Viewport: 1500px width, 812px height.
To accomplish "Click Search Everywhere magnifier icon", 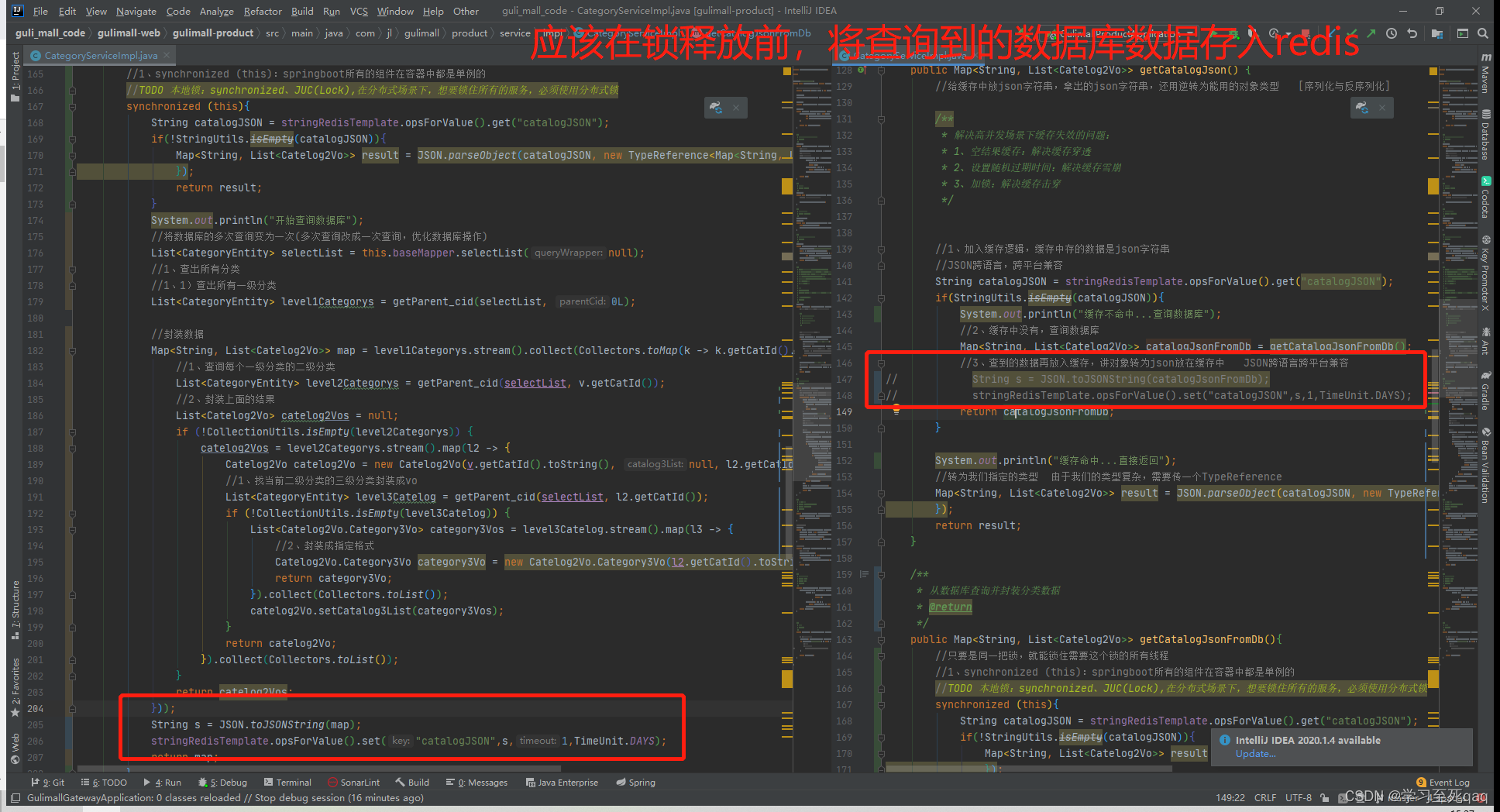I will click(1482, 33).
